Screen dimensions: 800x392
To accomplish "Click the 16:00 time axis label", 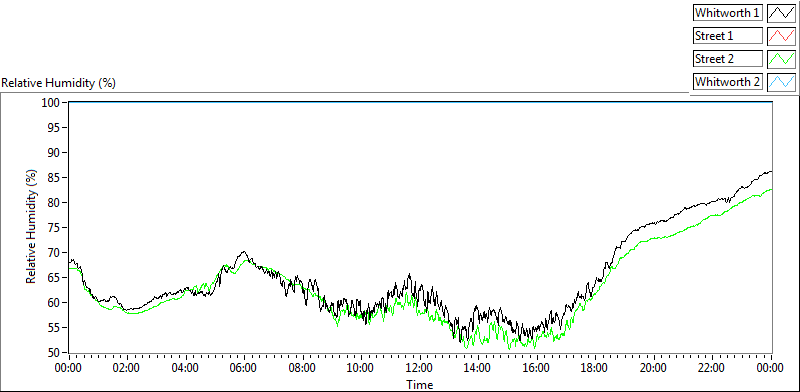I will click(537, 368).
